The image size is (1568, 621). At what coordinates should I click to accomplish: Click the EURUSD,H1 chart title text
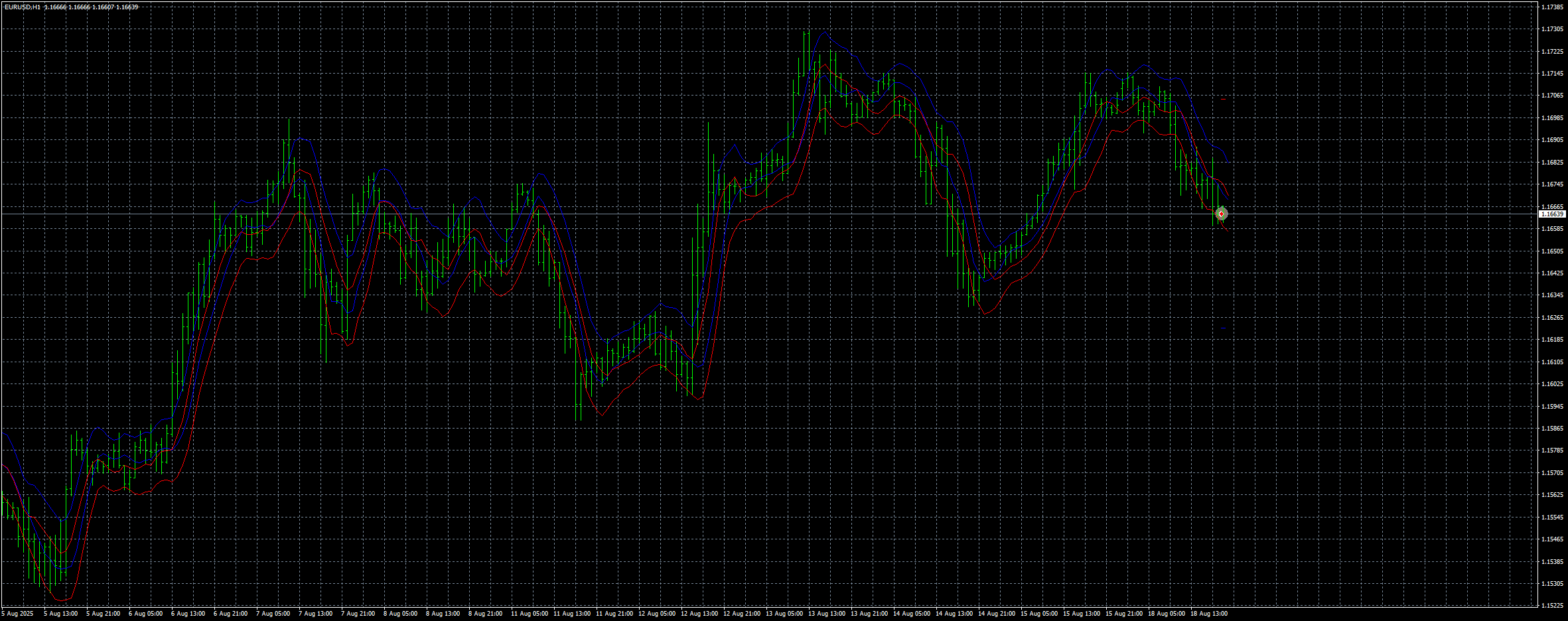(22, 7)
